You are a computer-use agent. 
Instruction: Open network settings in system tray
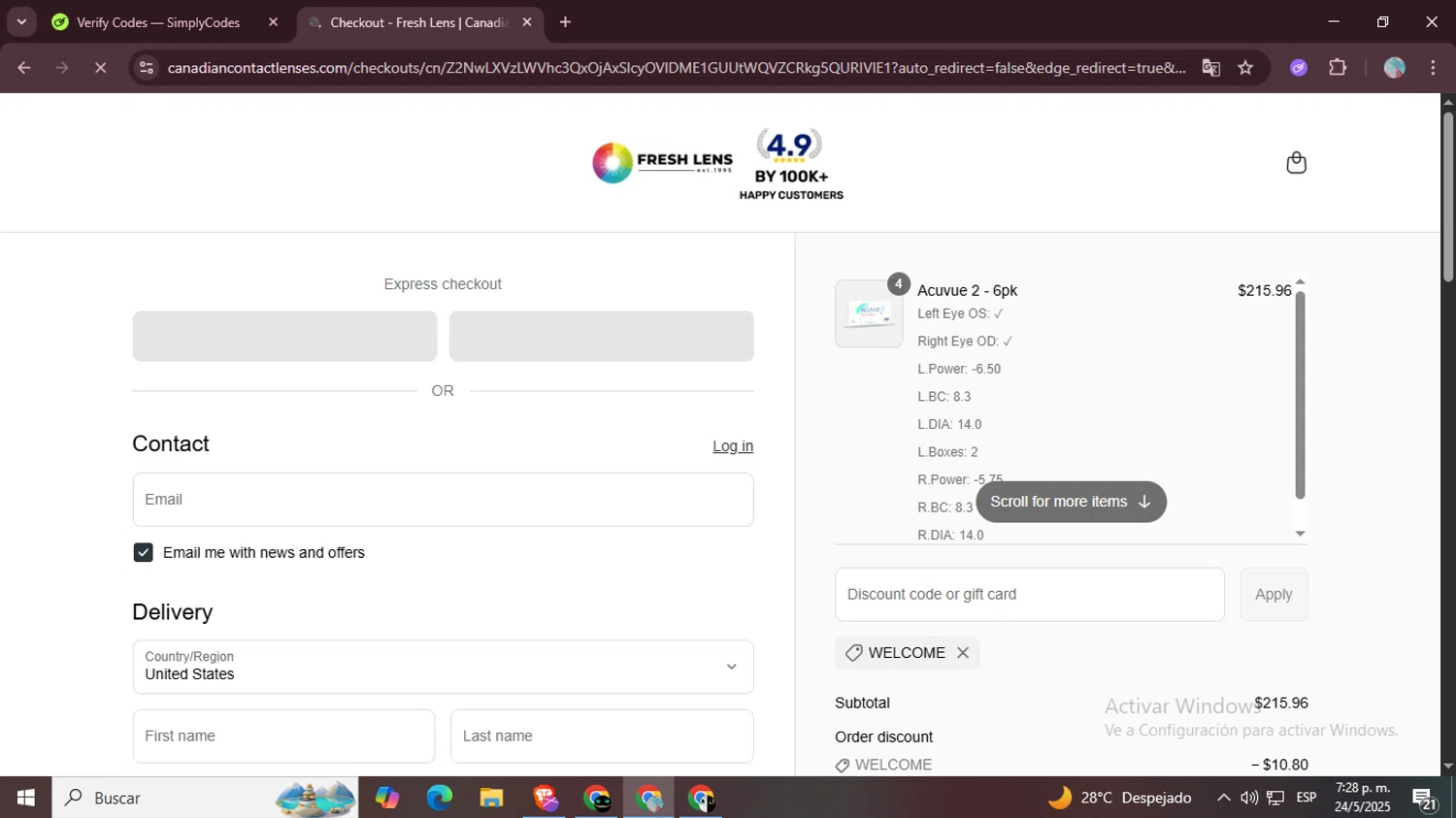(x=1275, y=798)
